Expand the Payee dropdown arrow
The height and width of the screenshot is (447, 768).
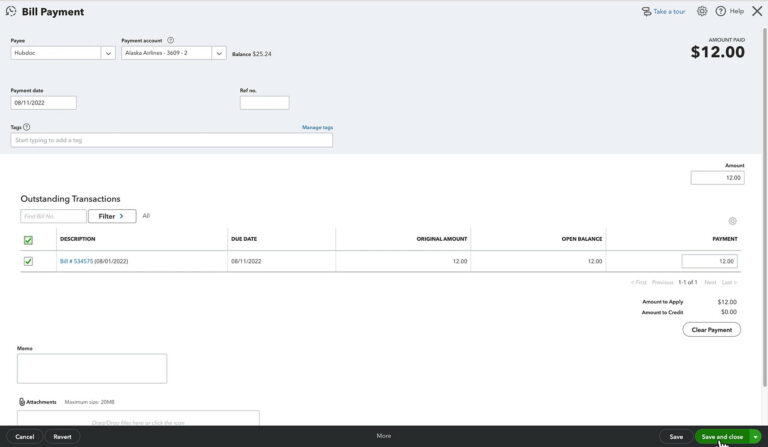[x=108, y=53]
